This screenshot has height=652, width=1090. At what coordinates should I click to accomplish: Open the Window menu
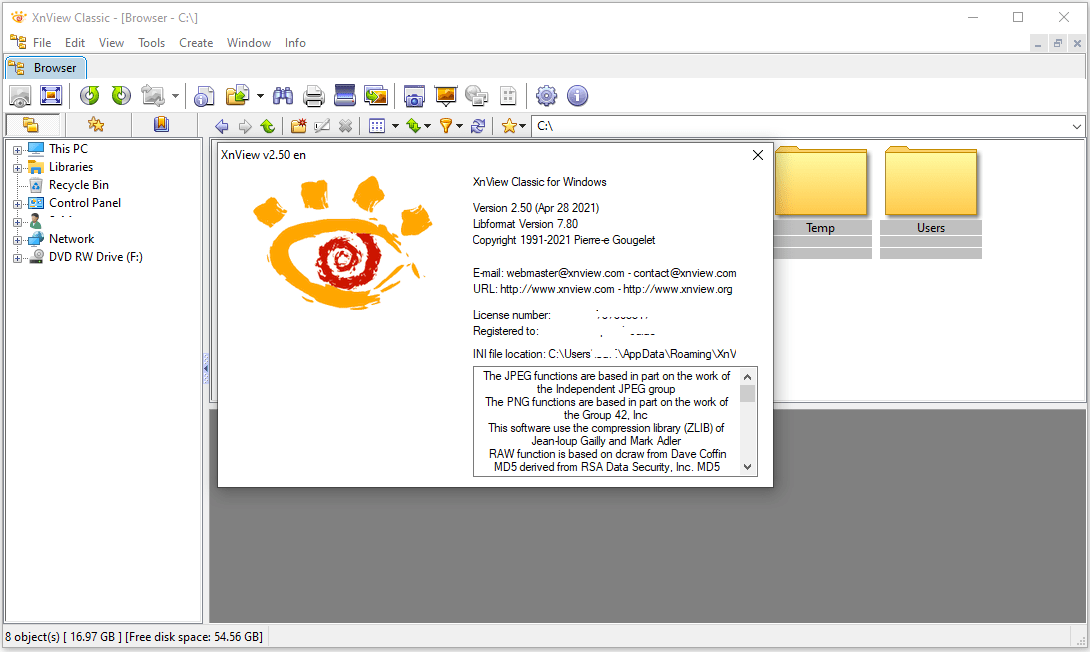click(x=249, y=43)
